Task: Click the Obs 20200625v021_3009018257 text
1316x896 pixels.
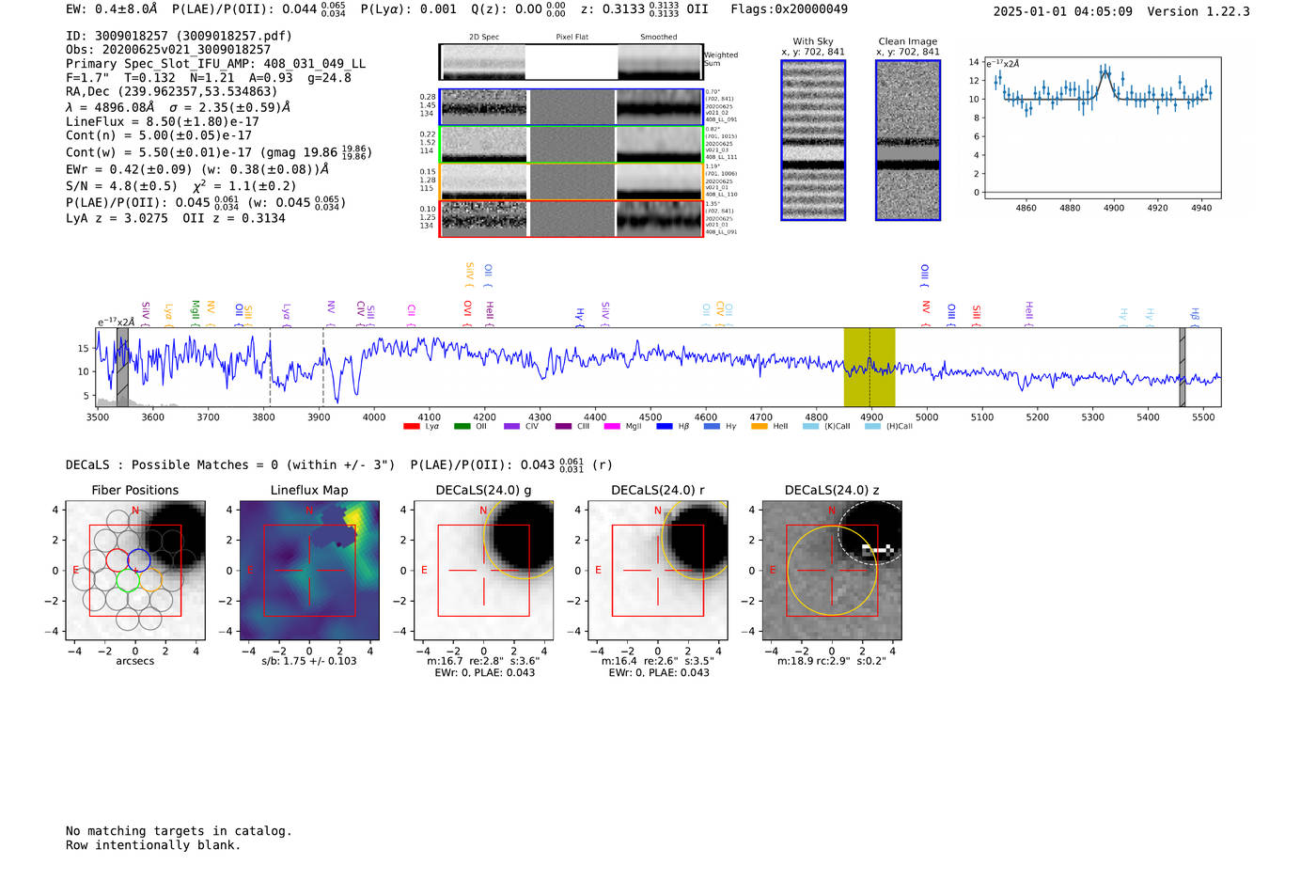Action: [x=168, y=50]
